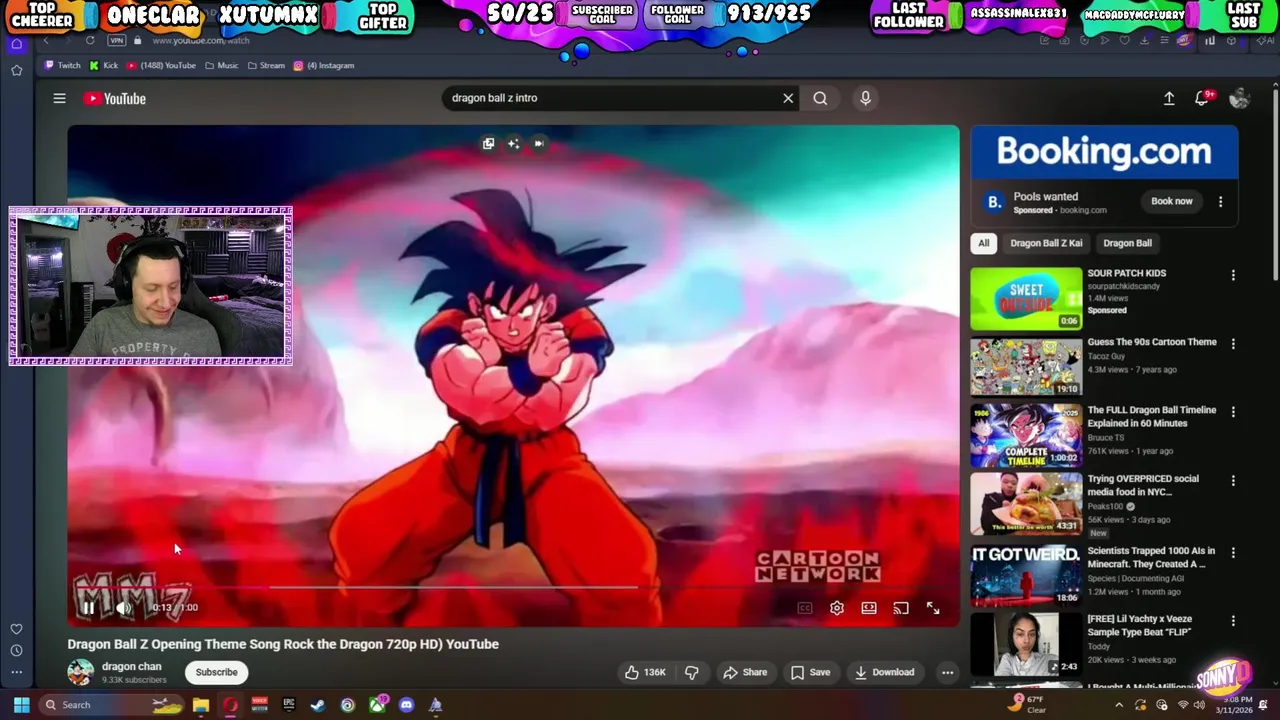Click Book now on Booking.com ad

[1171, 201]
